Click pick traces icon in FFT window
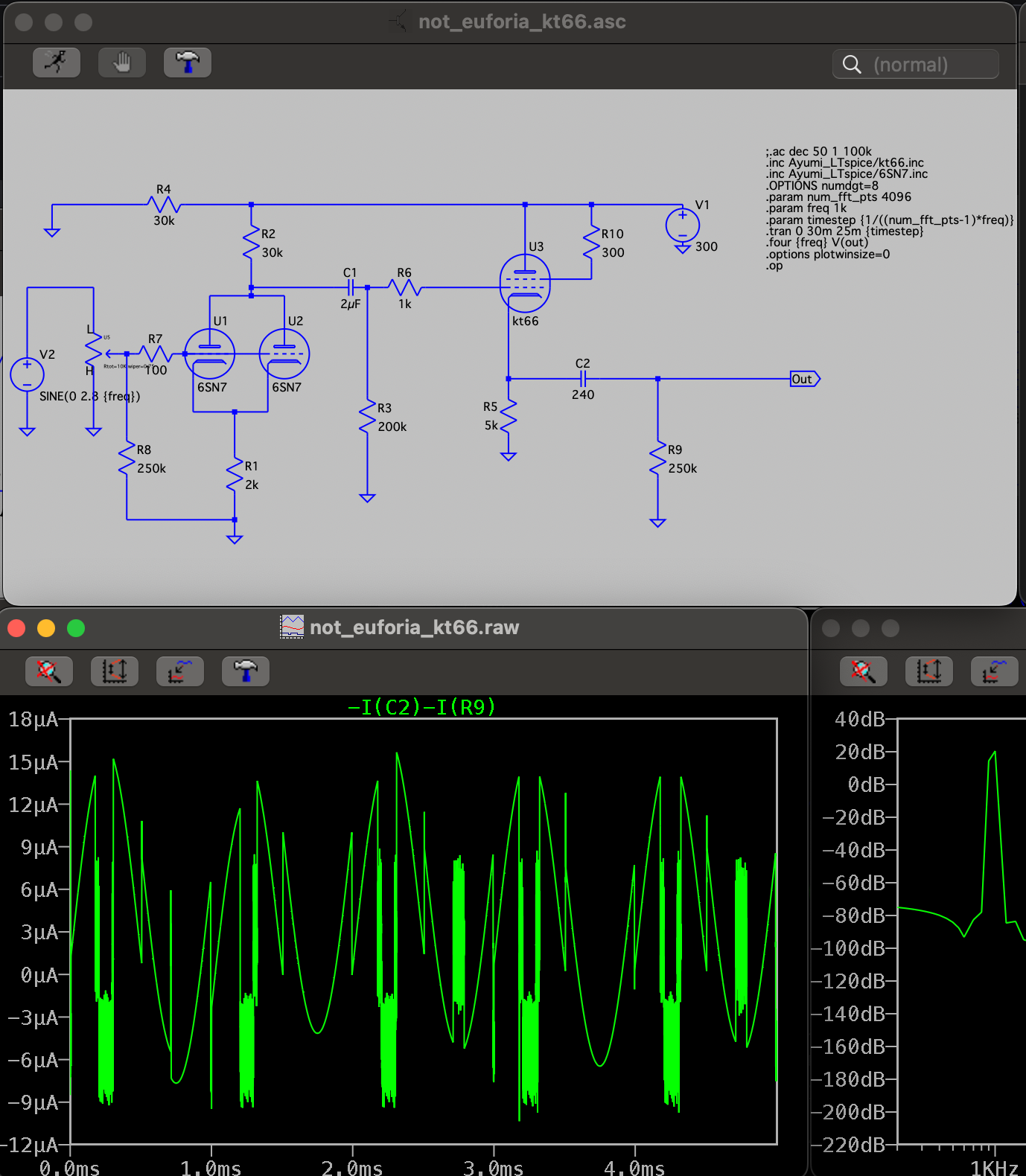This screenshot has height=1176, width=1026. (995, 671)
